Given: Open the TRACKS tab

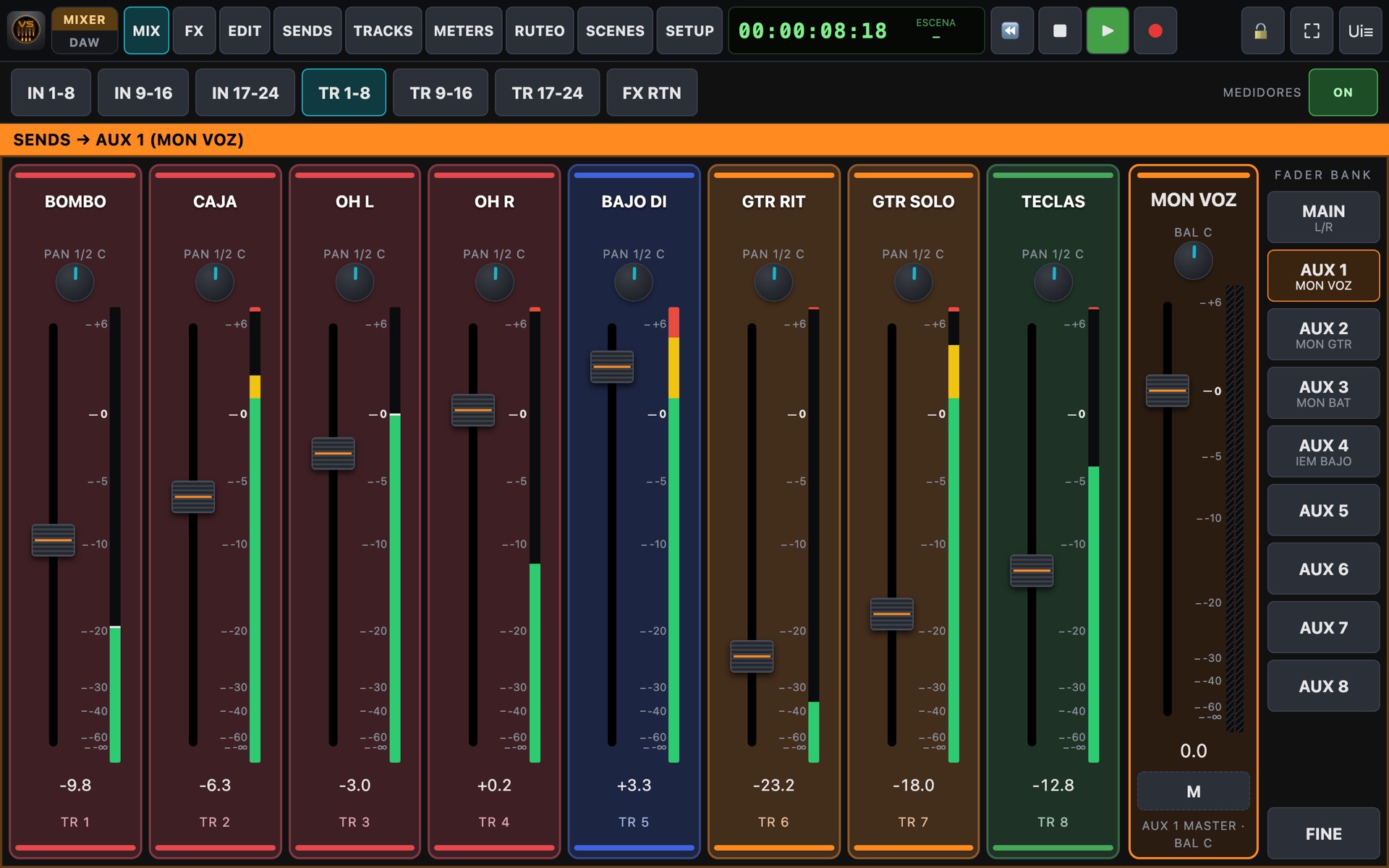Looking at the screenshot, I should tap(383, 30).
